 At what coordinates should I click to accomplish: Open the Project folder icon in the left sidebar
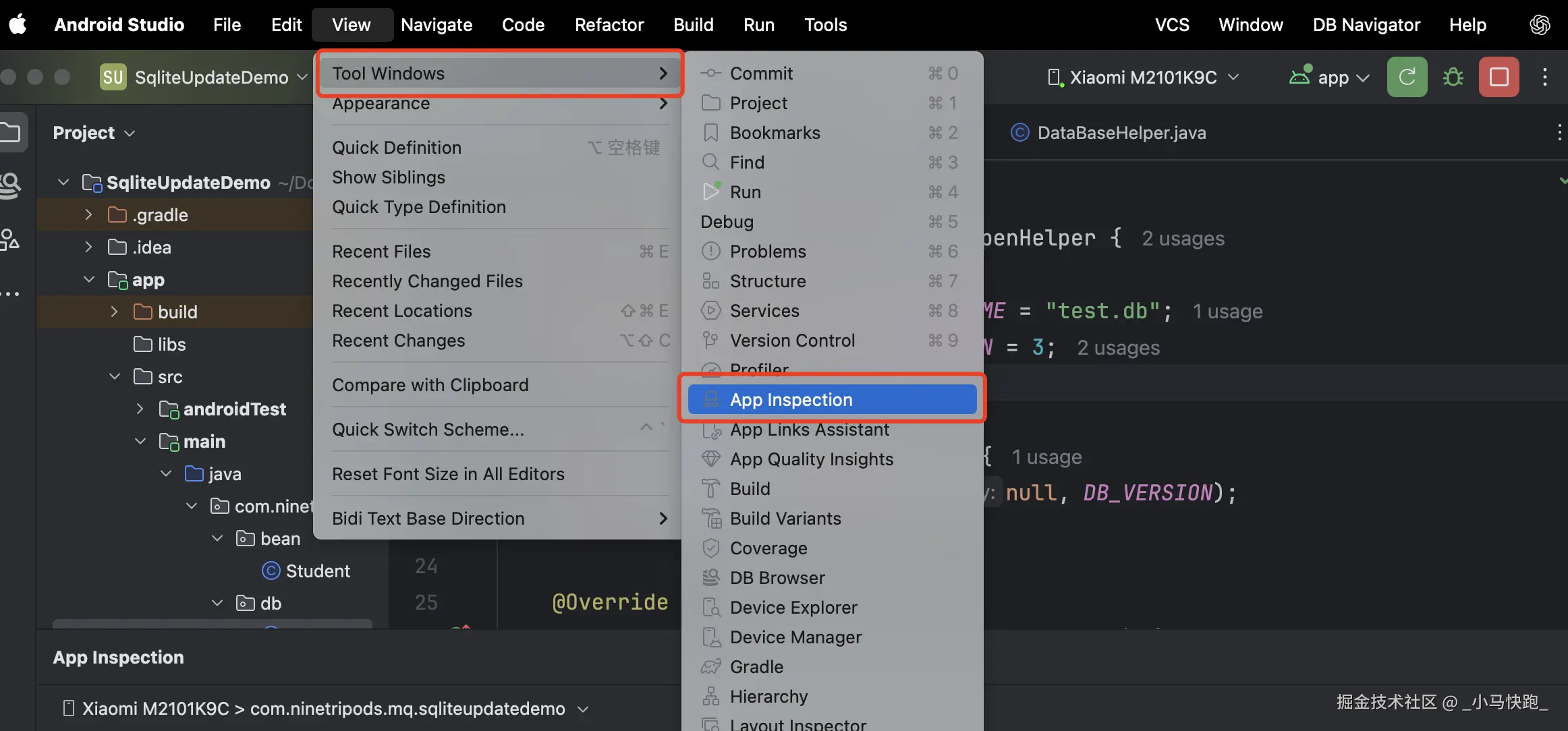(11, 132)
